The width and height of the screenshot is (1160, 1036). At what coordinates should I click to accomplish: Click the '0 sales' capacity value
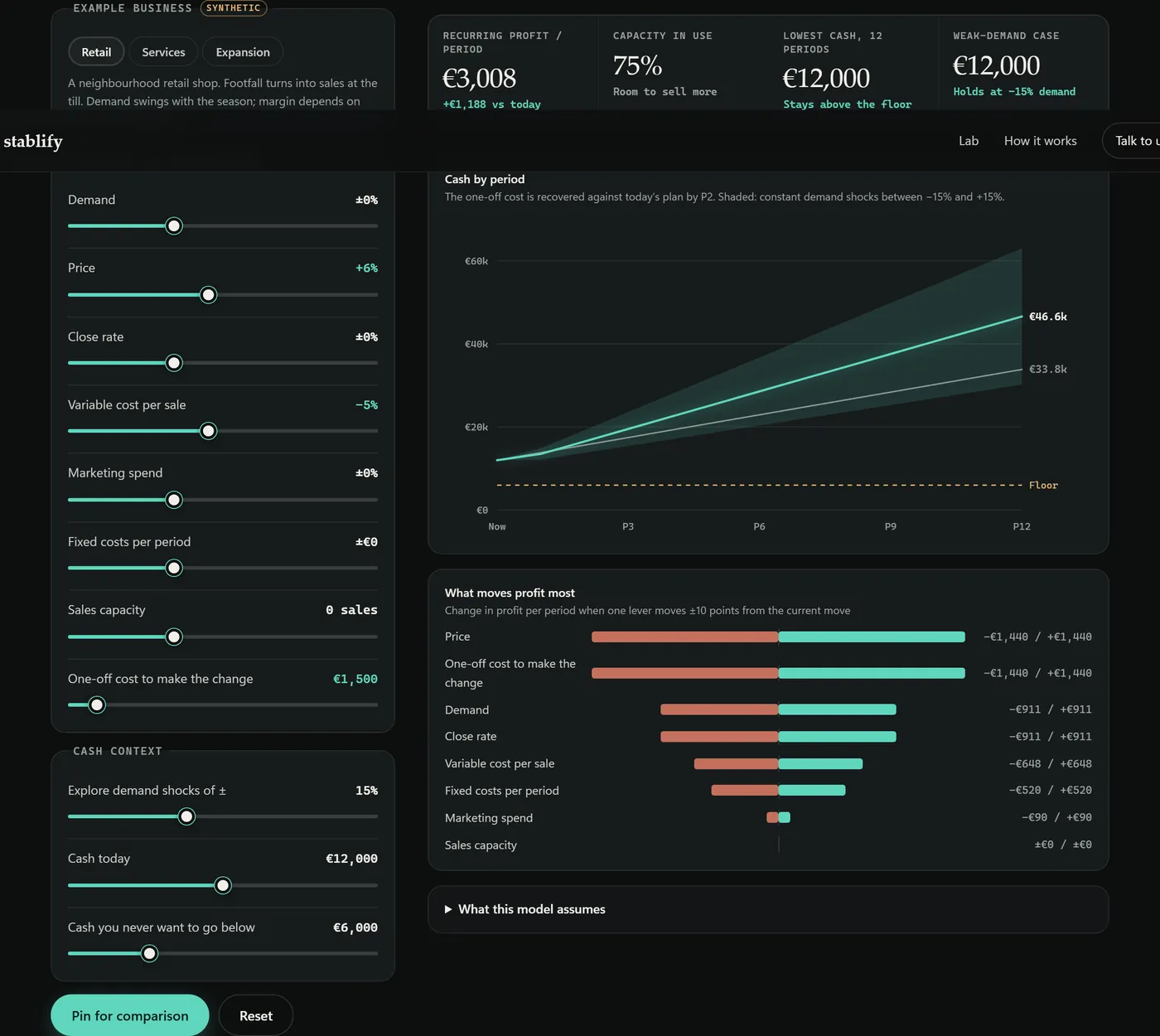[x=351, y=610]
